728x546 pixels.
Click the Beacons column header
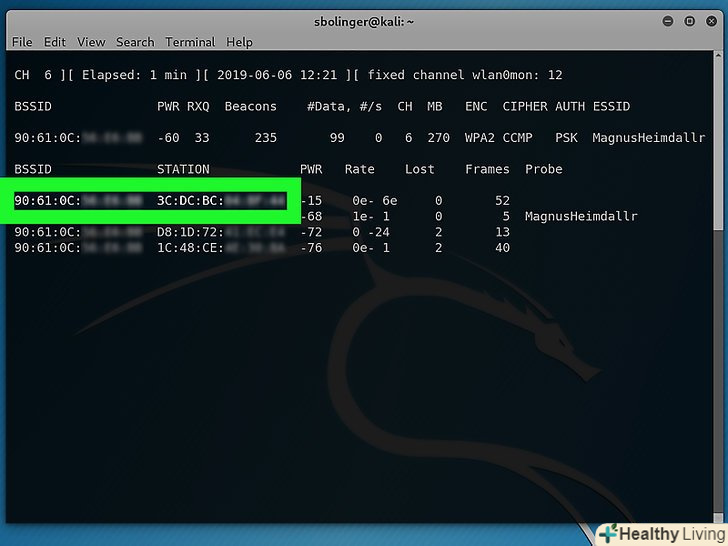(251, 107)
